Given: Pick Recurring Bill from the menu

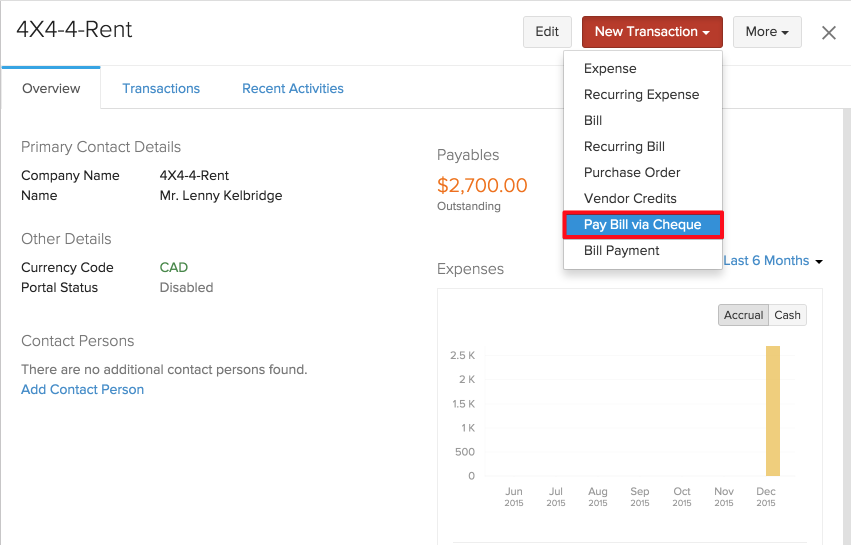Looking at the screenshot, I should pyautogui.click(x=624, y=147).
